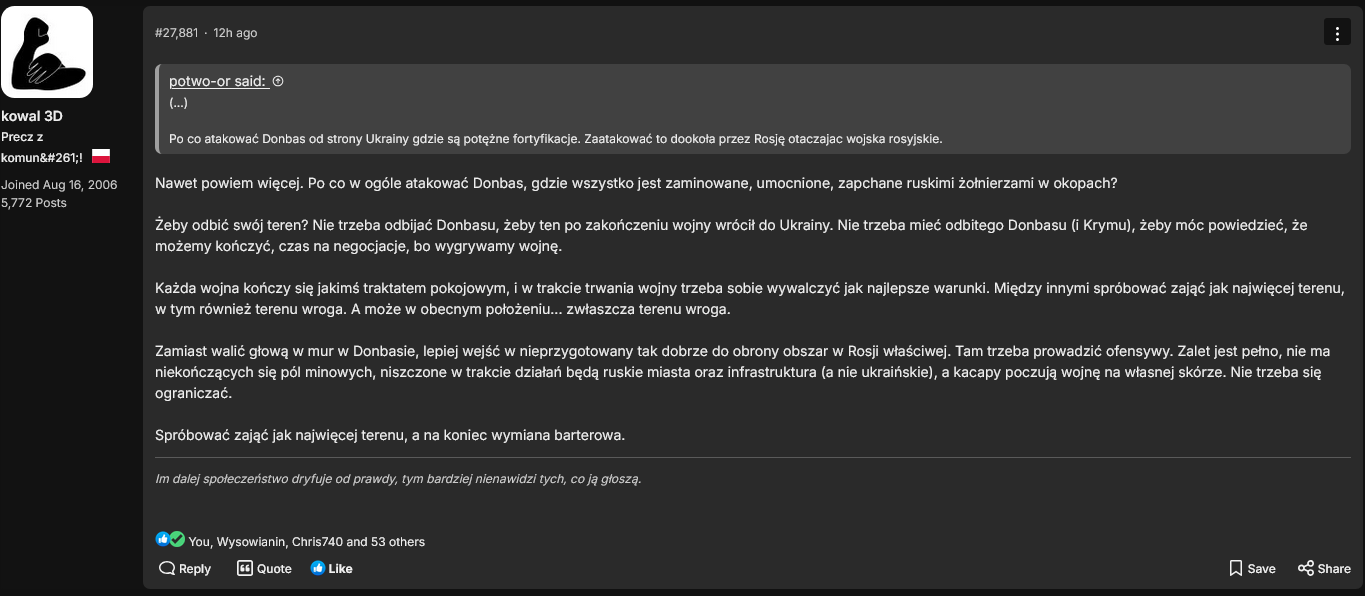Click the italic signature line below the post
The image size is (1365, 596).
[398, 479]
